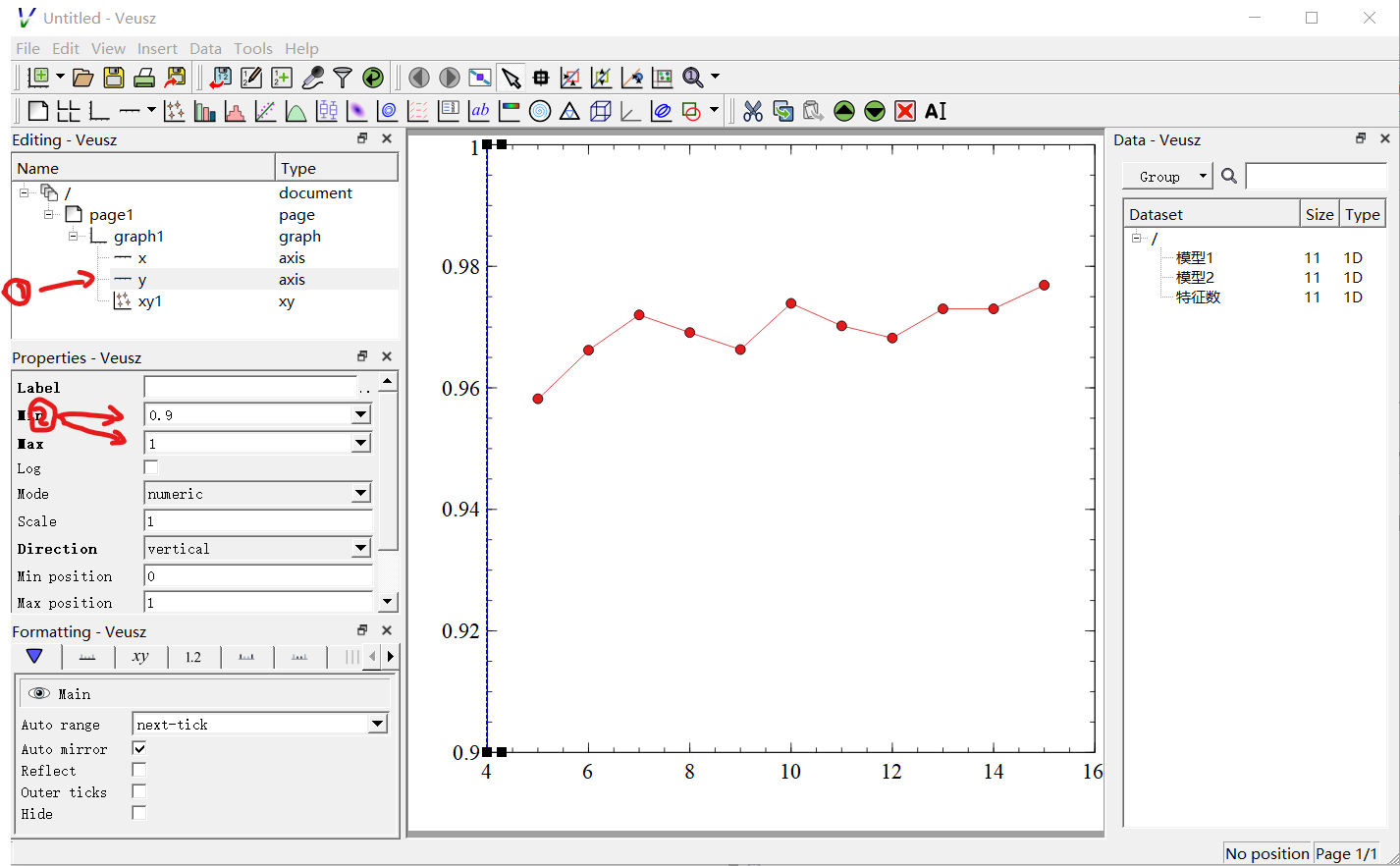Open the Min value dropdown arrow
1400x866 pixels.
[361, 414]
